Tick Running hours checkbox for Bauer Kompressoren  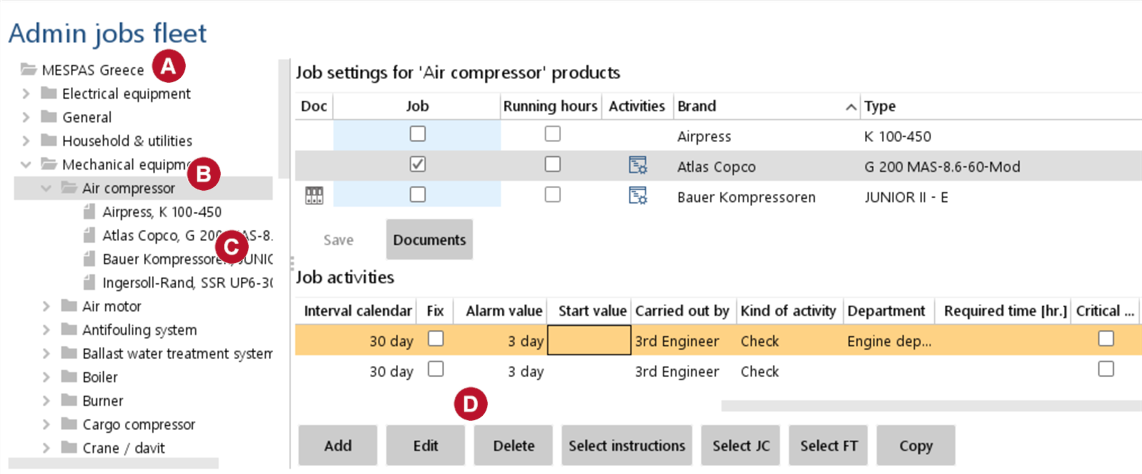[553, 194]
